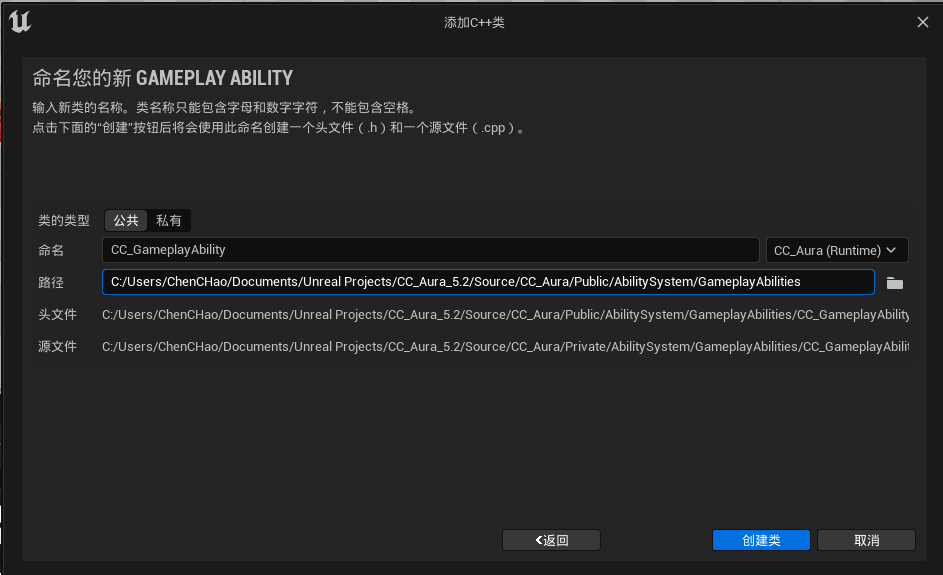Click the 创建类 button
This screenshot has width=943, height=575.
(x=761, y=540)
